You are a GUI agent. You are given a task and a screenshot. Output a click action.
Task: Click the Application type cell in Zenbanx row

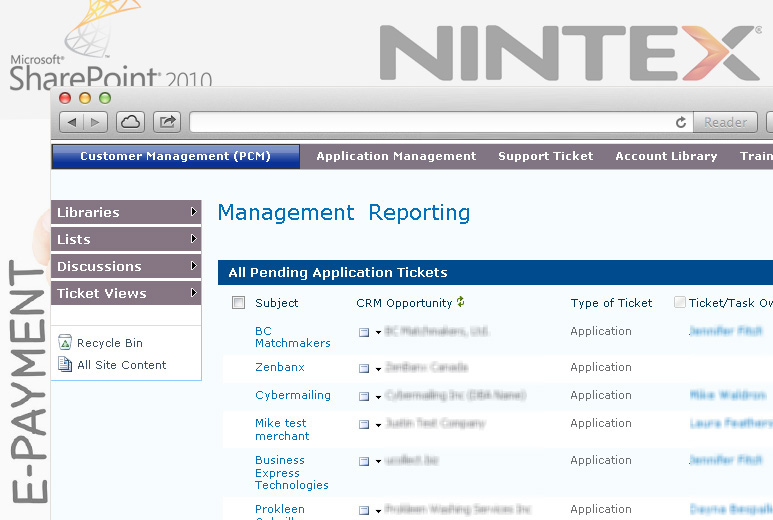point(600,367)
